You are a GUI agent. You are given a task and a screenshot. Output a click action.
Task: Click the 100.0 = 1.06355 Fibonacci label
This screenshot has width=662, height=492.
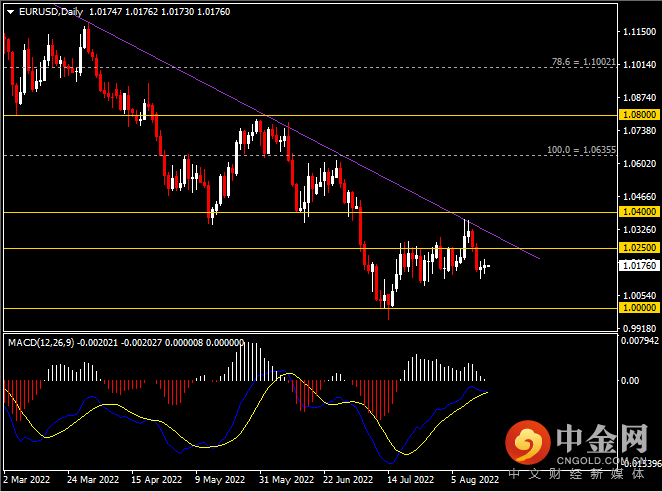pos(581,150)
